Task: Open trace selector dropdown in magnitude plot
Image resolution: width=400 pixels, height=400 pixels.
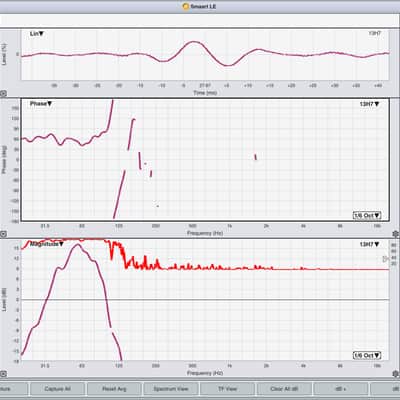Action: click(369, 244)
